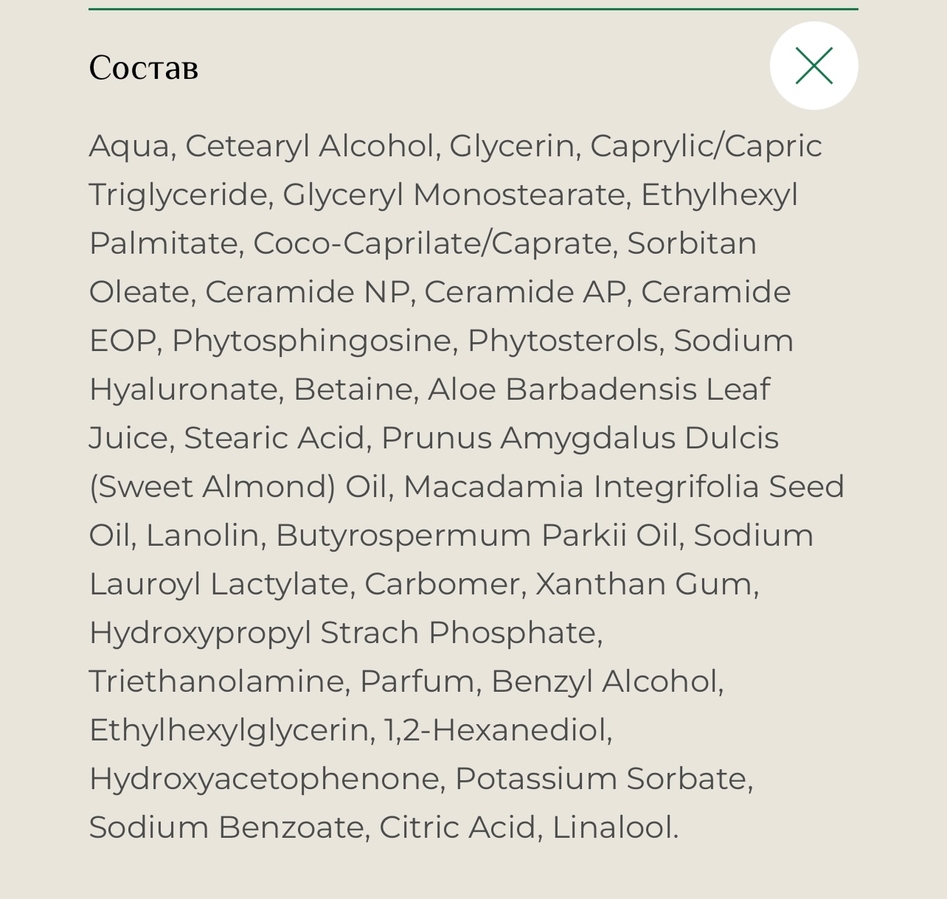Close the Состав ingredients panel
Image resolution: width=947 pixels, height=899 pixels.
tap(814, 66)
